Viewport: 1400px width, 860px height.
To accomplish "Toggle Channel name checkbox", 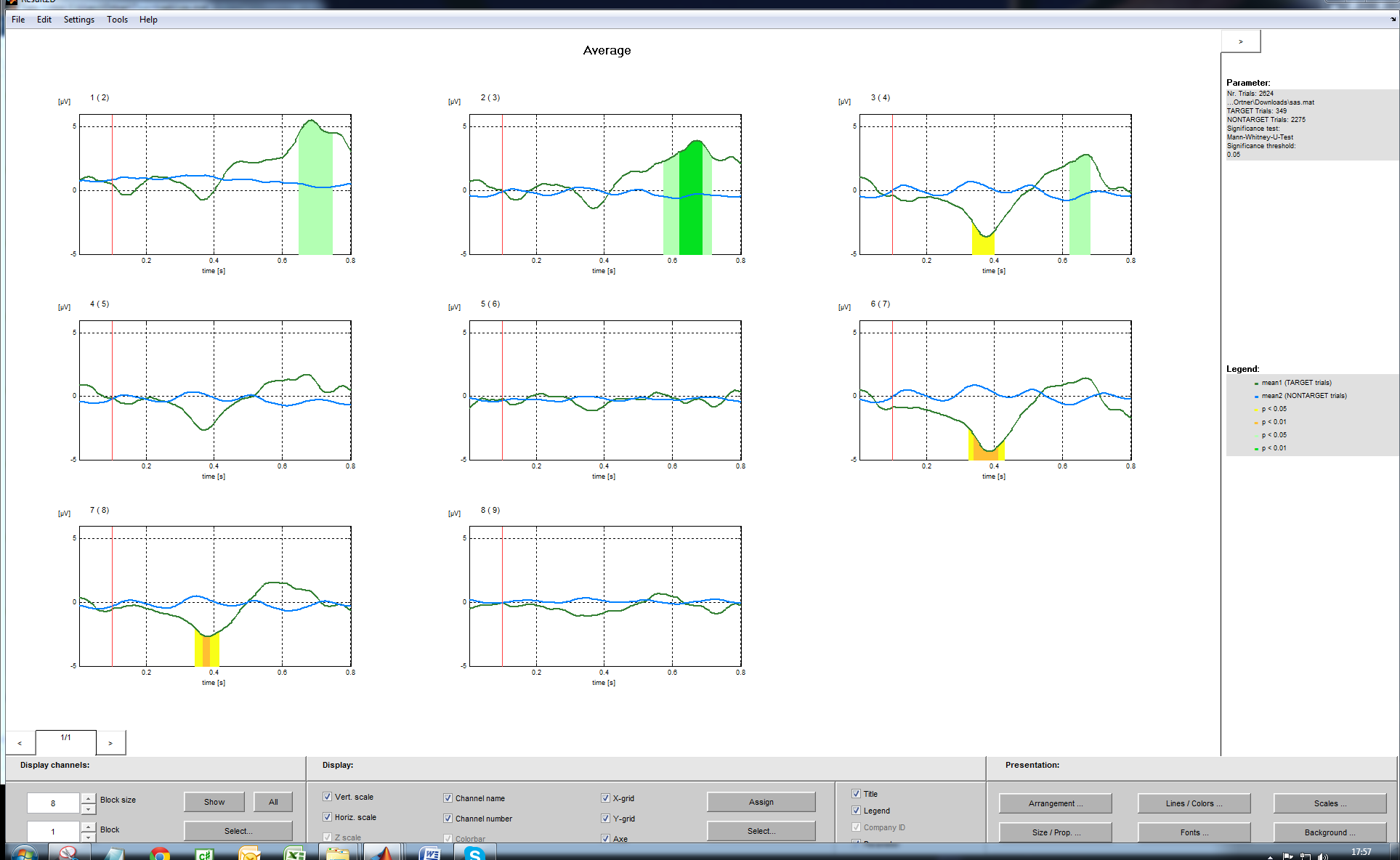I will pyautogui.click(x=448, y=798).
